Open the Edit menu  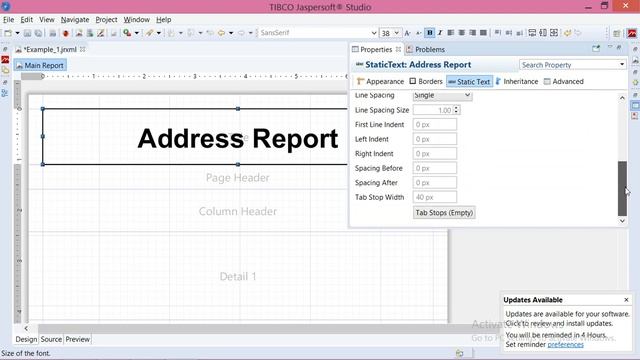coord(27,20)
